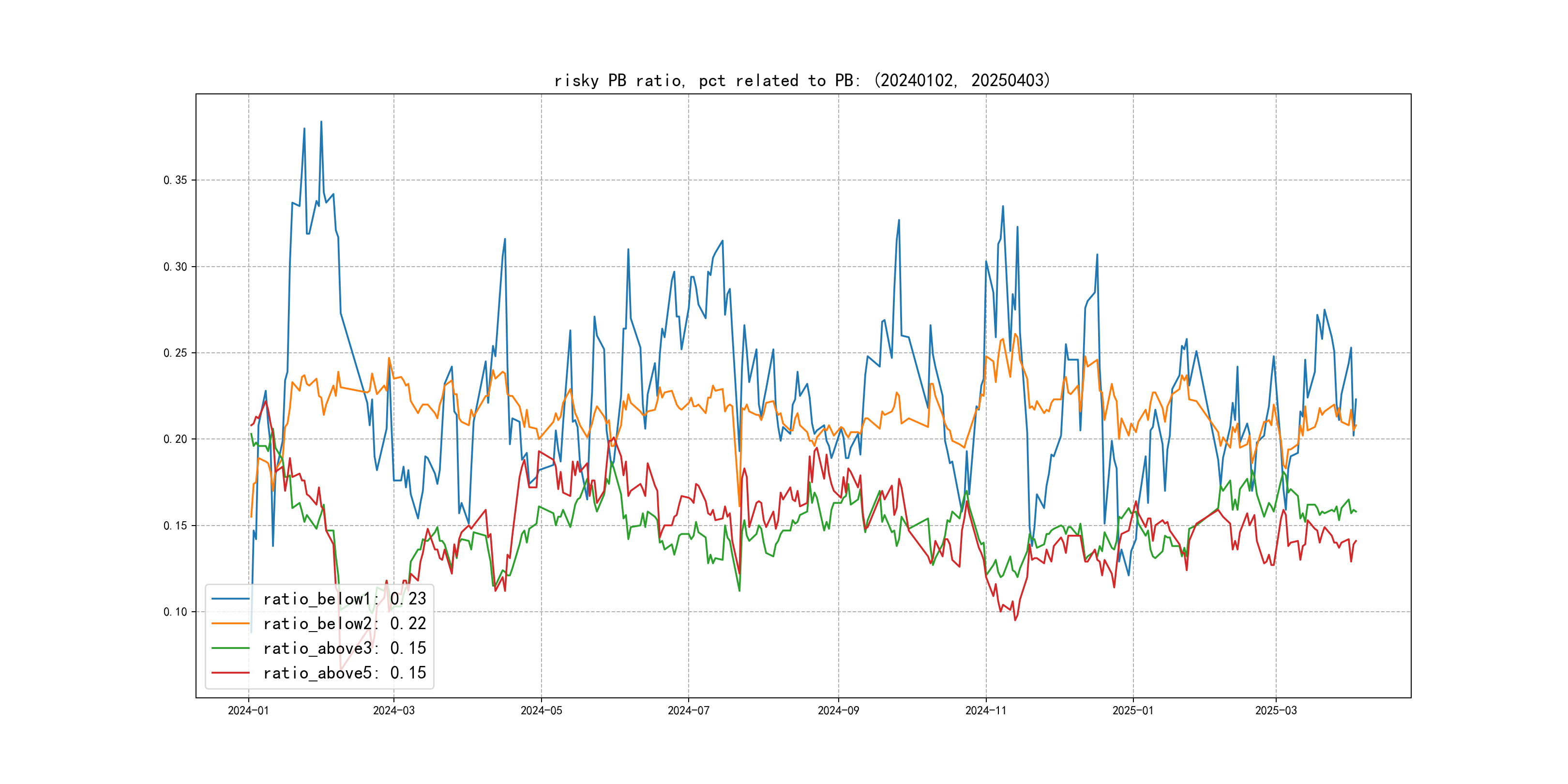The width and height of the screenshot is (1568, 784).
Task: Click the blue ratio_below1 legend line
Action: point(230,599)
